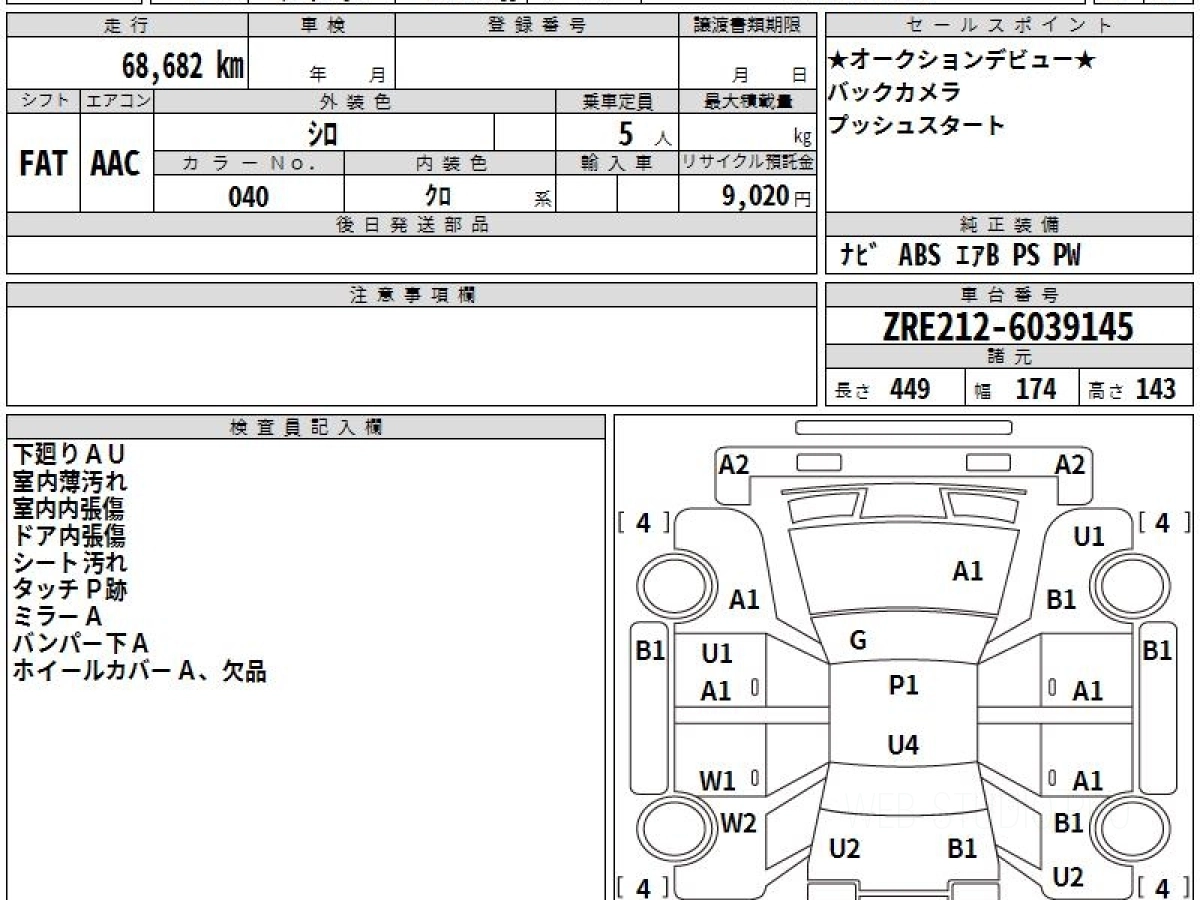Click the 検査員記入欄 header
Image resolution: width=1200 pixels, height=900 pixels.
[x=306, y=427]
